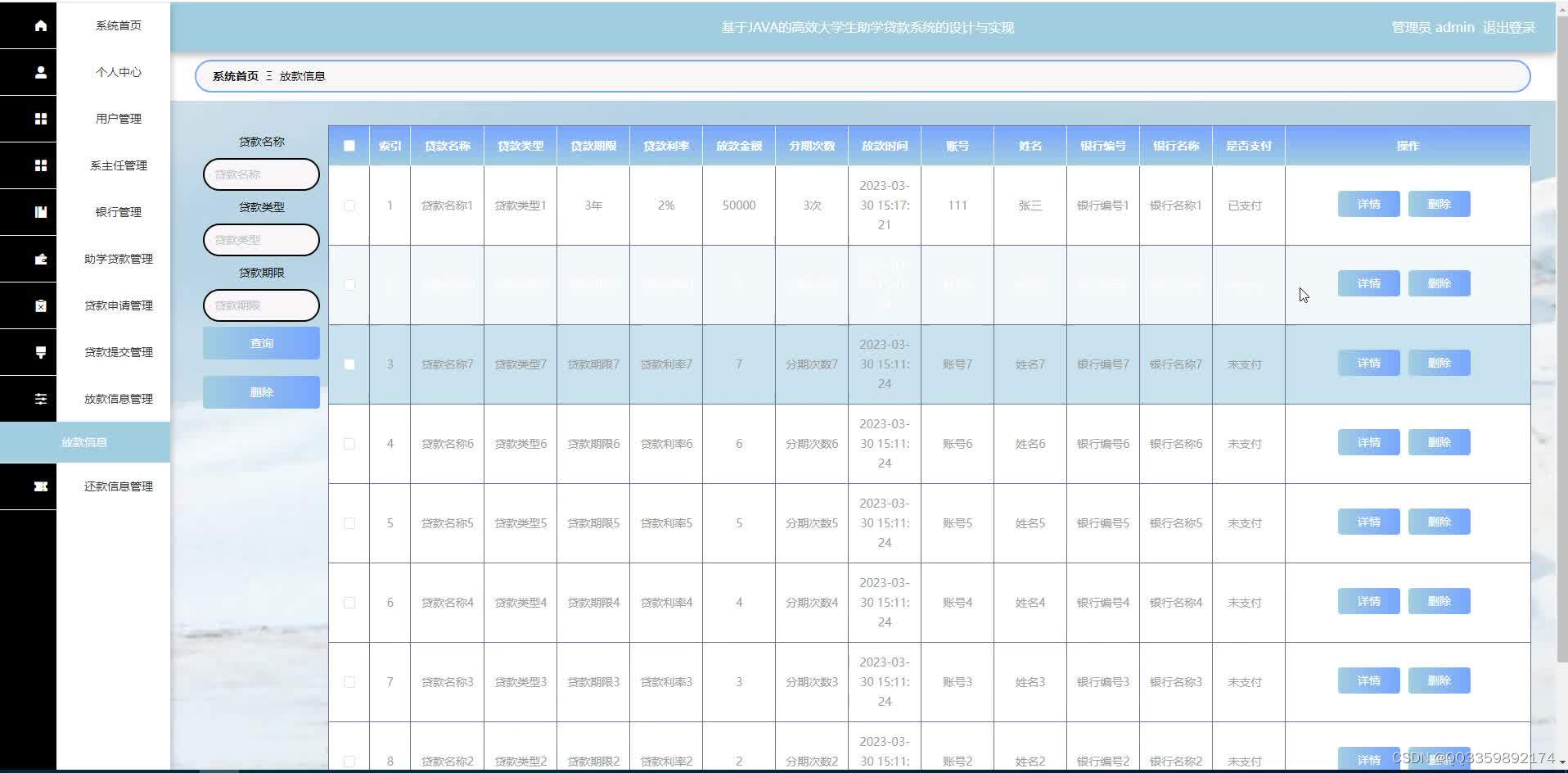Select the 放款信息 submenu item
Screen dimensions: 1568x773
[x=85, y=442]
